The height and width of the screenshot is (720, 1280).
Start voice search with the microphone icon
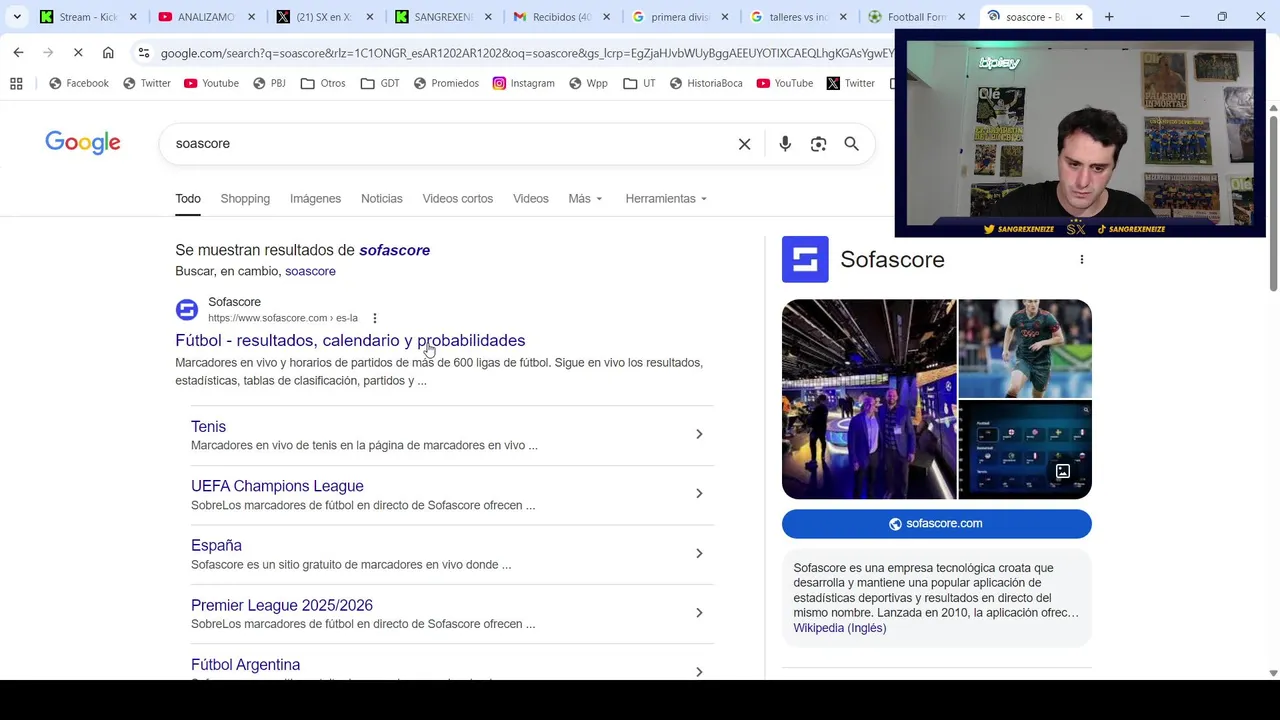coord(785,144)
